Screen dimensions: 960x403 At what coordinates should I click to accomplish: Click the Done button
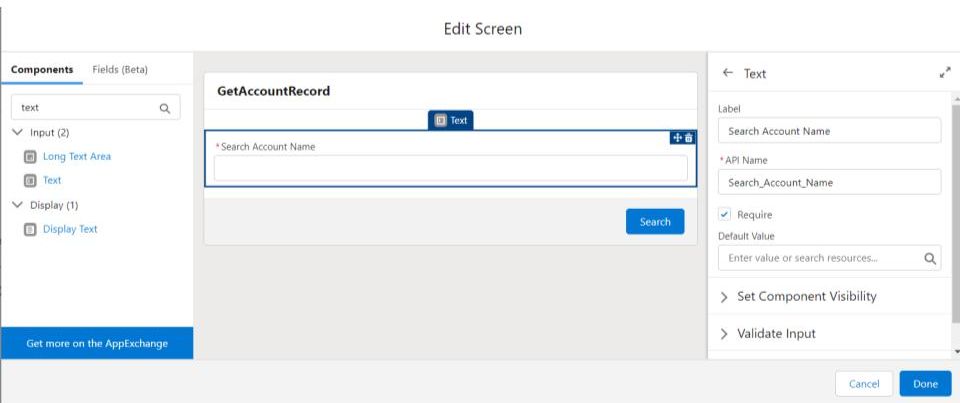tap(925, 384)
